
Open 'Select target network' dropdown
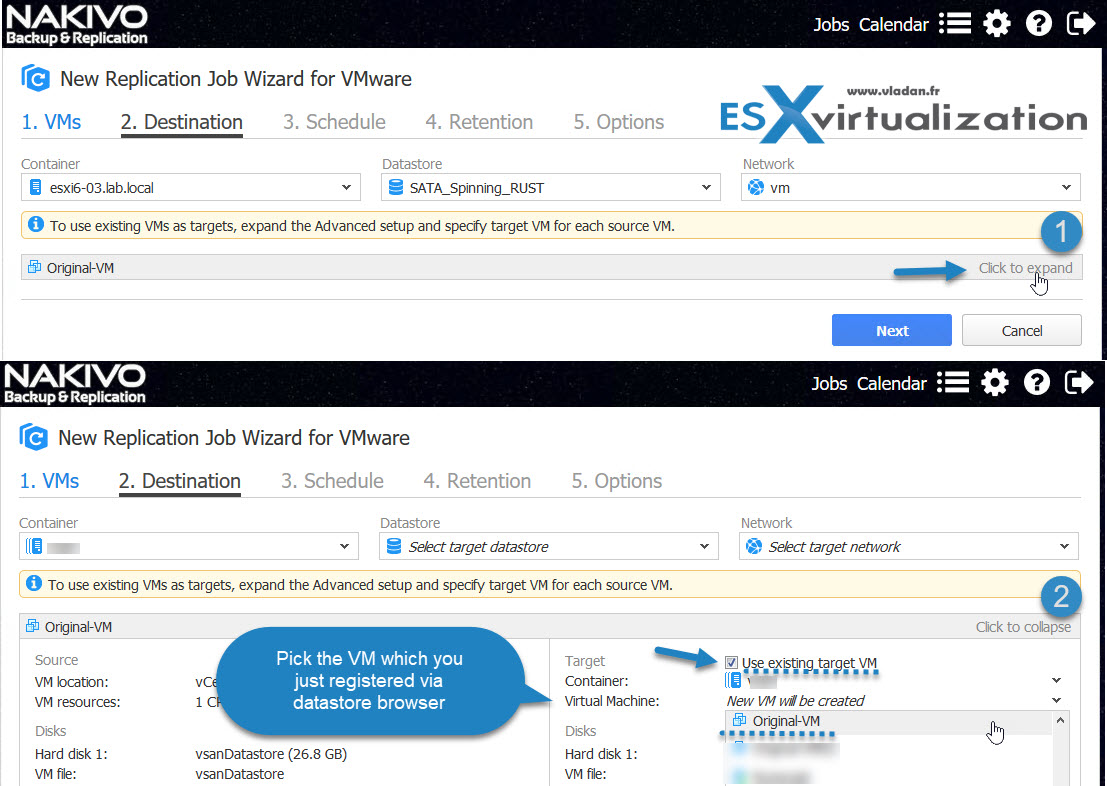click(909, 547)
